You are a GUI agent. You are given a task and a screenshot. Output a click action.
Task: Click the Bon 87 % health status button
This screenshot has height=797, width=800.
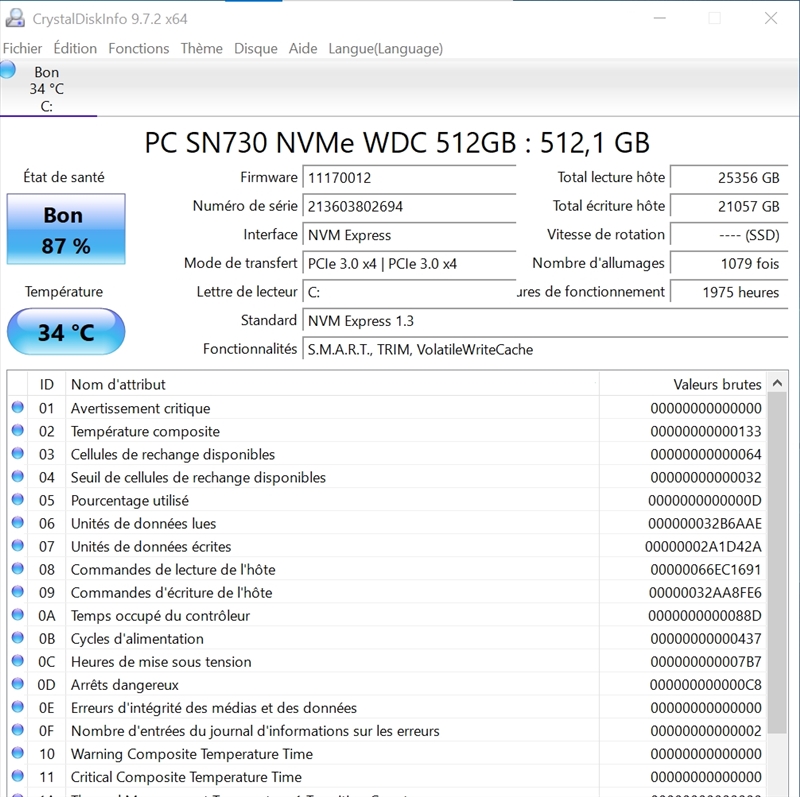pyautogui.click(x=66, y=230)
